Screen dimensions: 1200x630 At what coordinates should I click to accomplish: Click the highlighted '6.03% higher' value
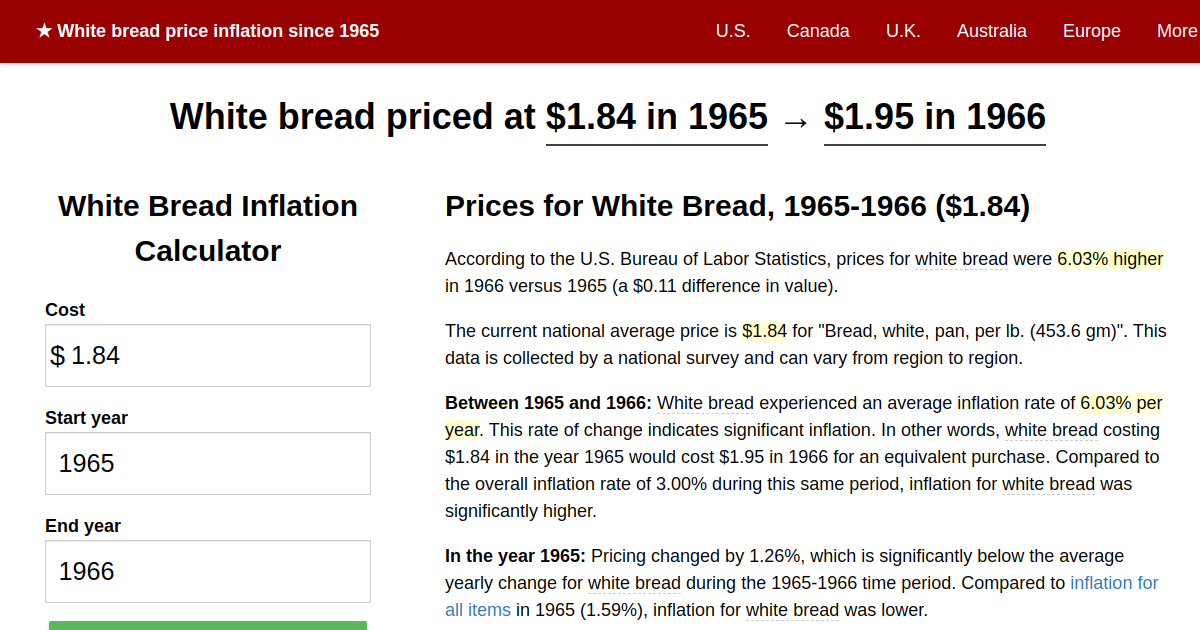coord(1110,259)
